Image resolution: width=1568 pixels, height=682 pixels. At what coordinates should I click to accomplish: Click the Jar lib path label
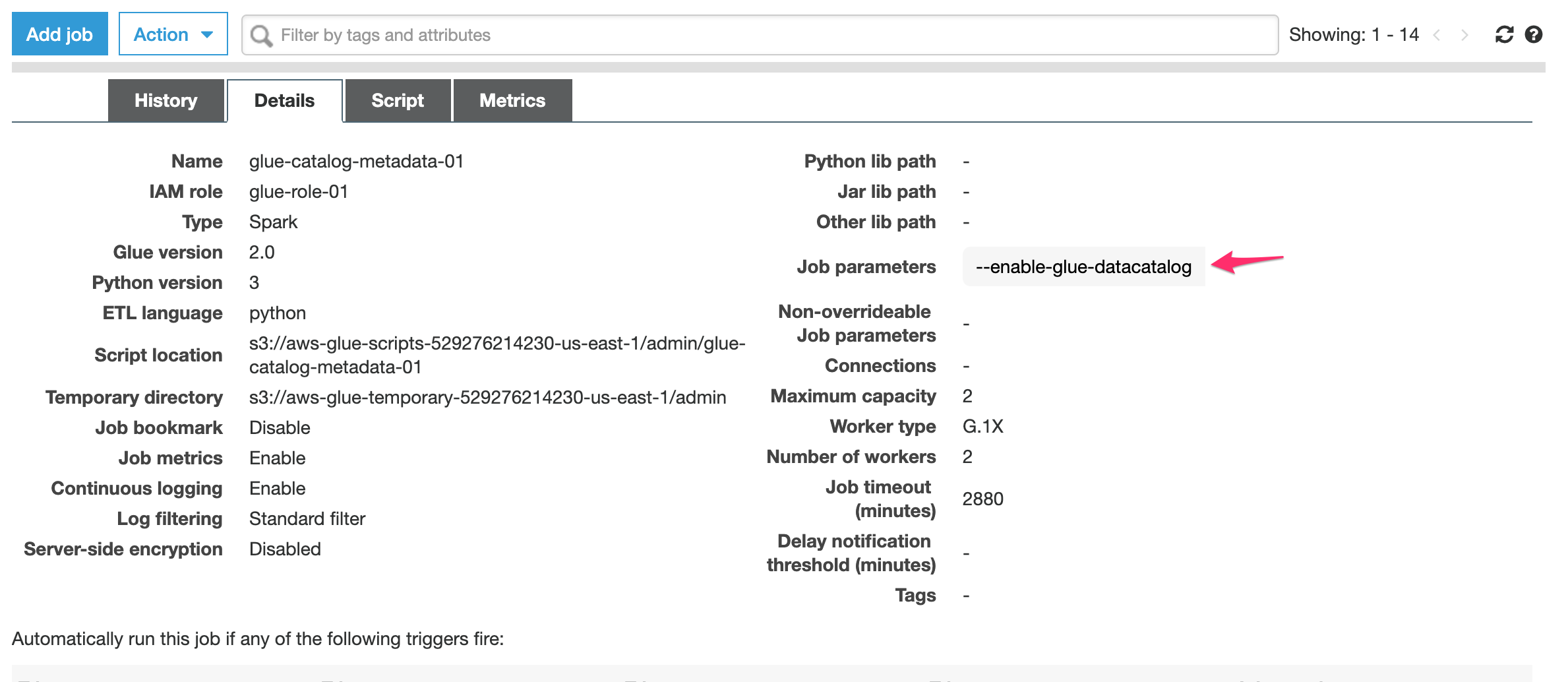[x=886, y=191]
